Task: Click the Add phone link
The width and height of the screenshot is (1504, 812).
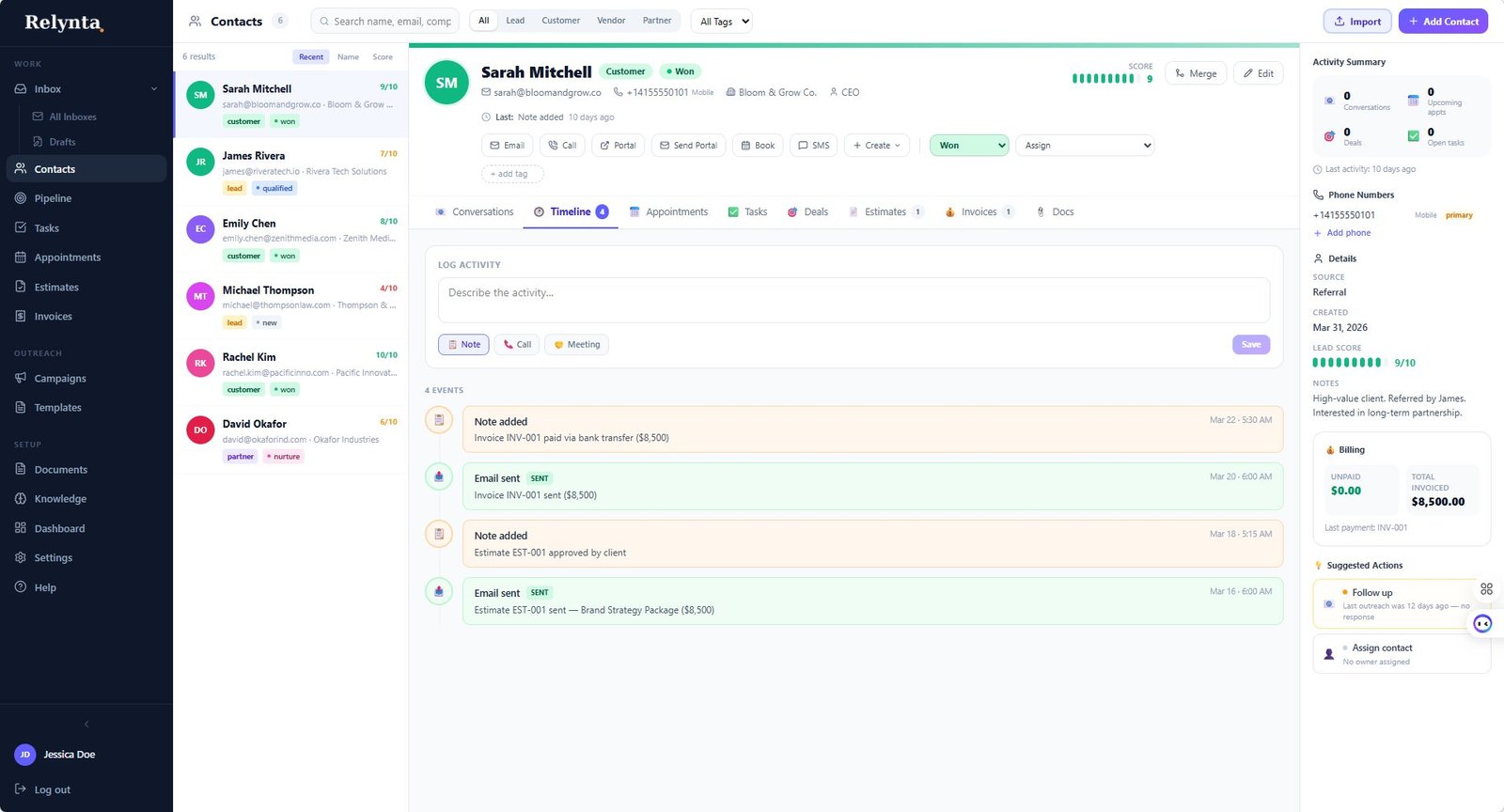Action: click(1348, 233)
